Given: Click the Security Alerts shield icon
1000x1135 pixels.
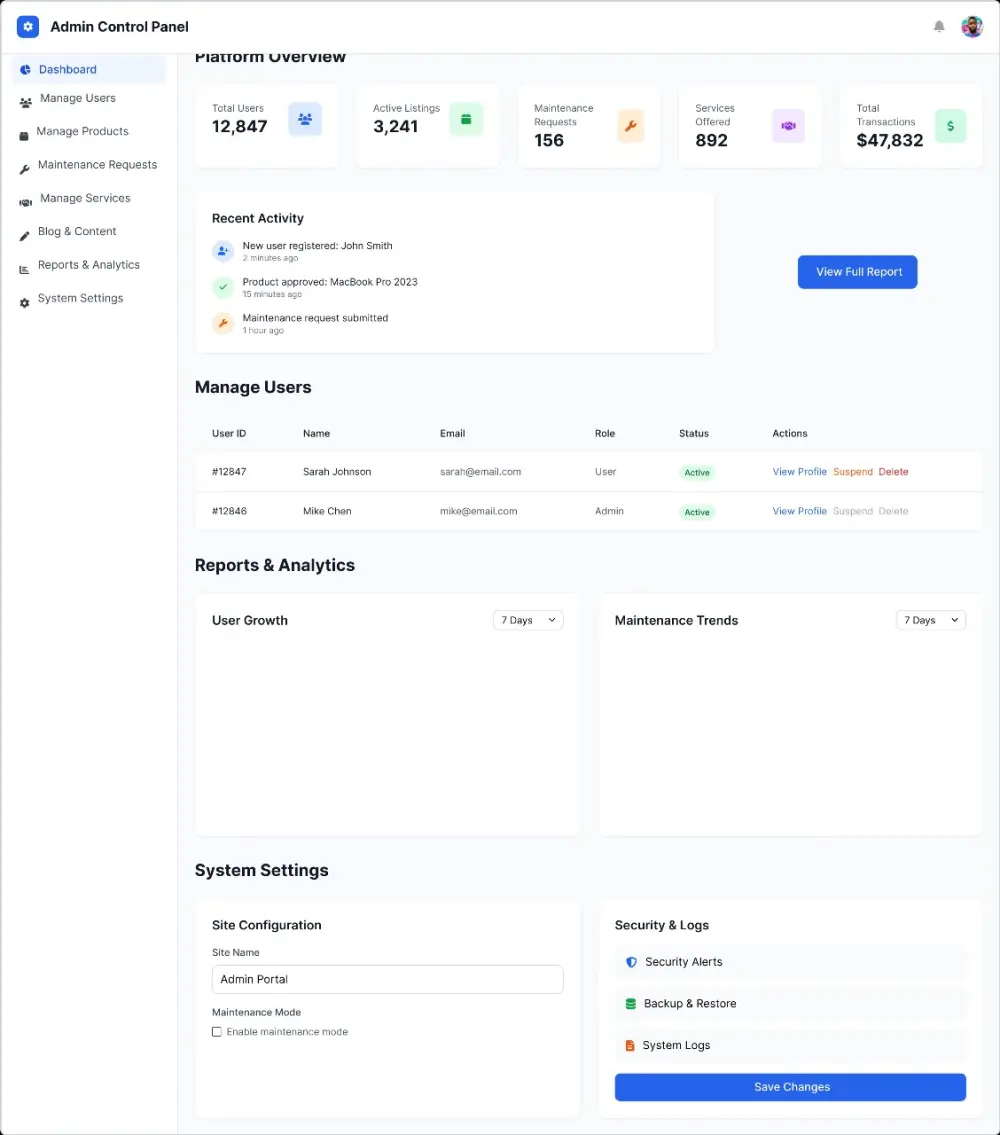Looking at the screenshot, I should [630, 961].
